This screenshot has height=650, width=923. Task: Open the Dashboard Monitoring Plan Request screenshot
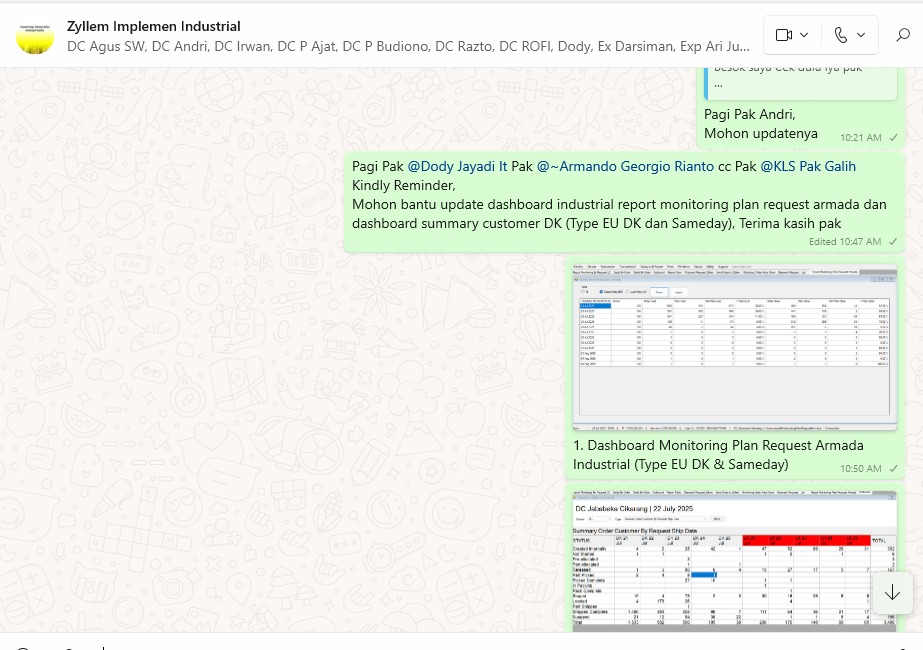[735, 345]
